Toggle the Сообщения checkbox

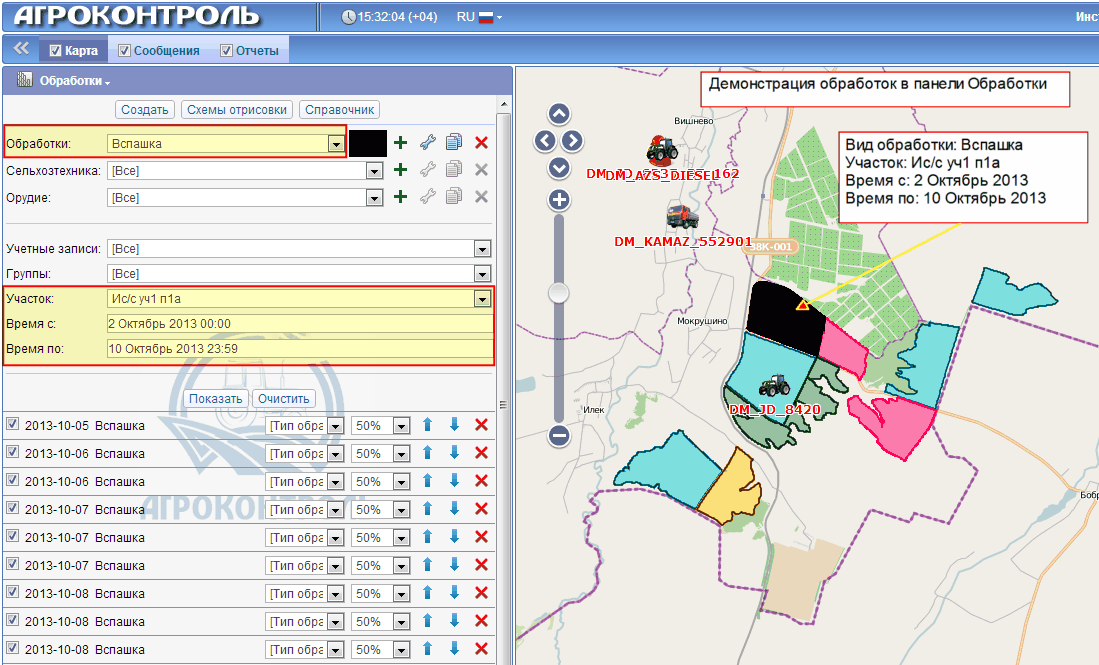(x=125, y=51)
